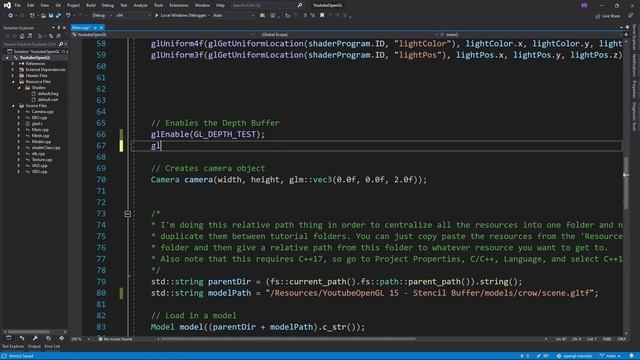The image size is (640, 360).
Task: Open the Auto dropdown next to debugger
Action: click(x=233, y=16)
